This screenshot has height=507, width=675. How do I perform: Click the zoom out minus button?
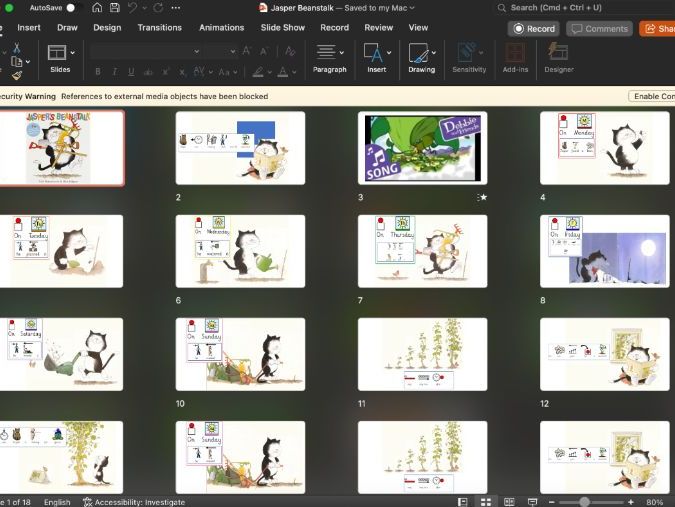click(x=551, y=502)
